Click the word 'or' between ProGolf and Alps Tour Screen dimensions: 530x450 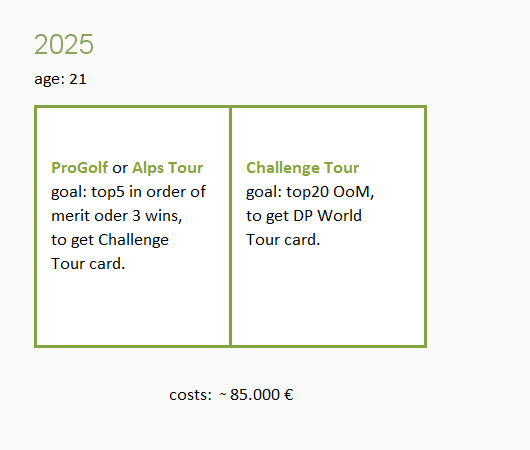(120, 168)
